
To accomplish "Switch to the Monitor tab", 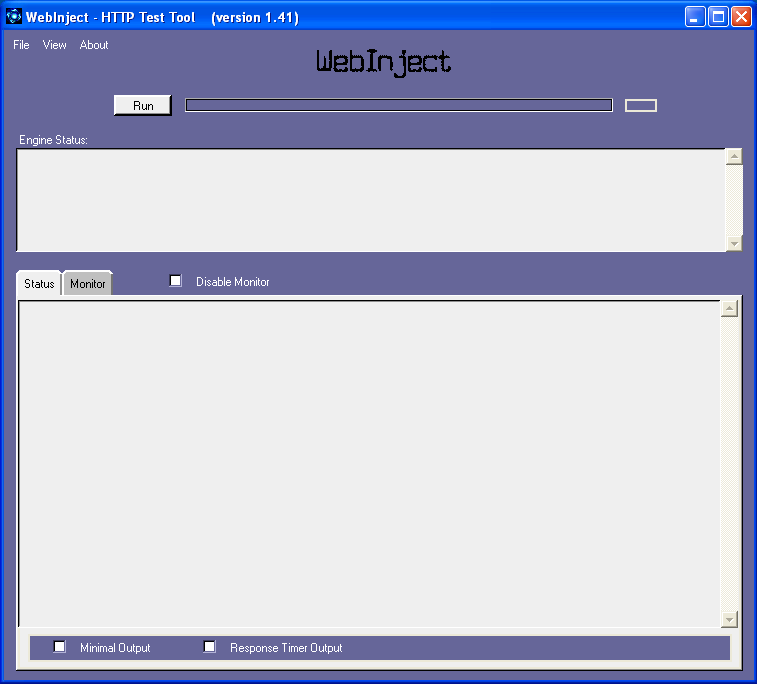I will pyautogui.click(x=87, y=283).
